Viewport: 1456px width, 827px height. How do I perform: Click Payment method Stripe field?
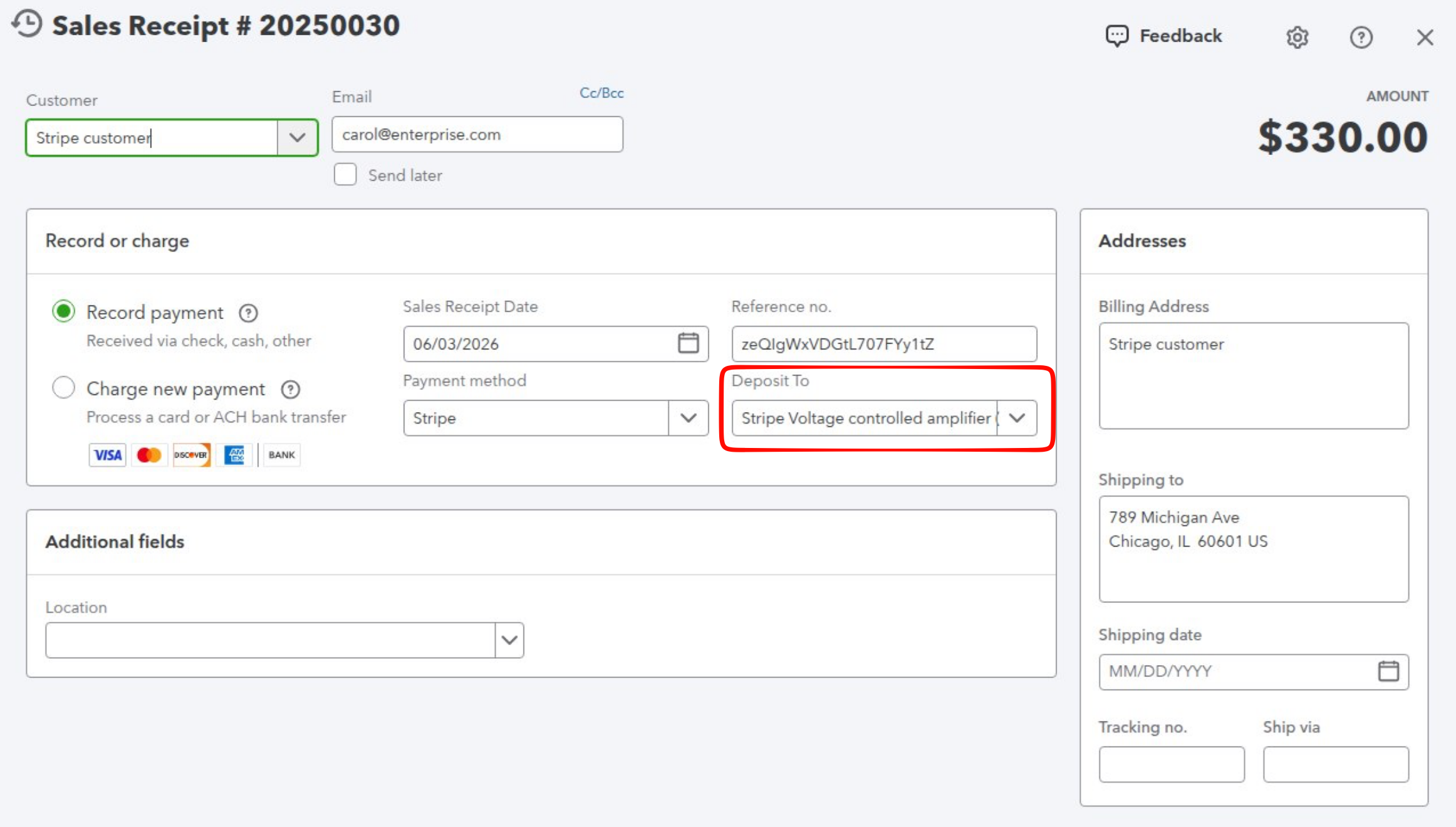point(536,418)
